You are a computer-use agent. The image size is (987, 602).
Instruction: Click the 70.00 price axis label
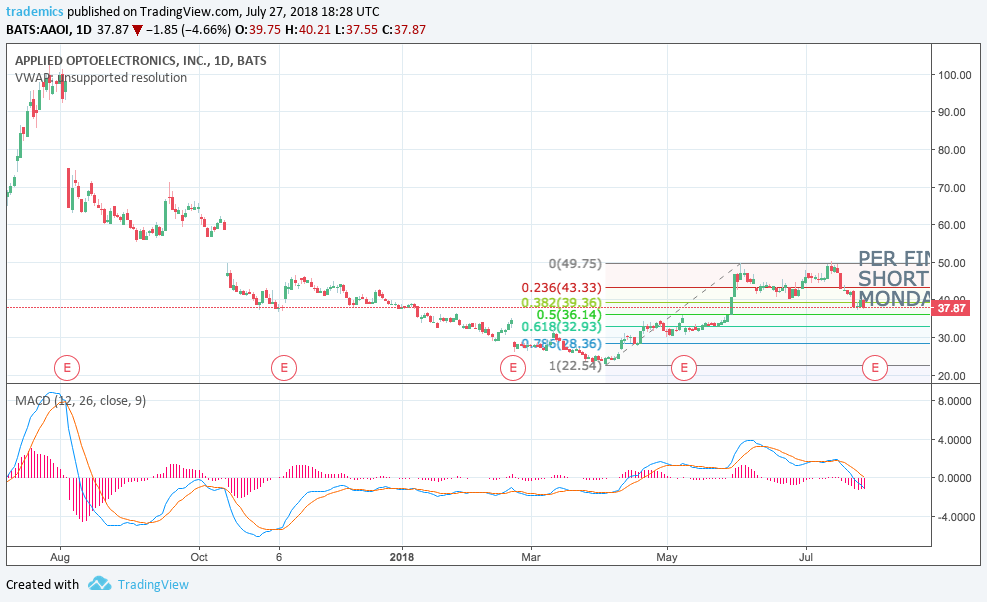[x=951, y=188]
